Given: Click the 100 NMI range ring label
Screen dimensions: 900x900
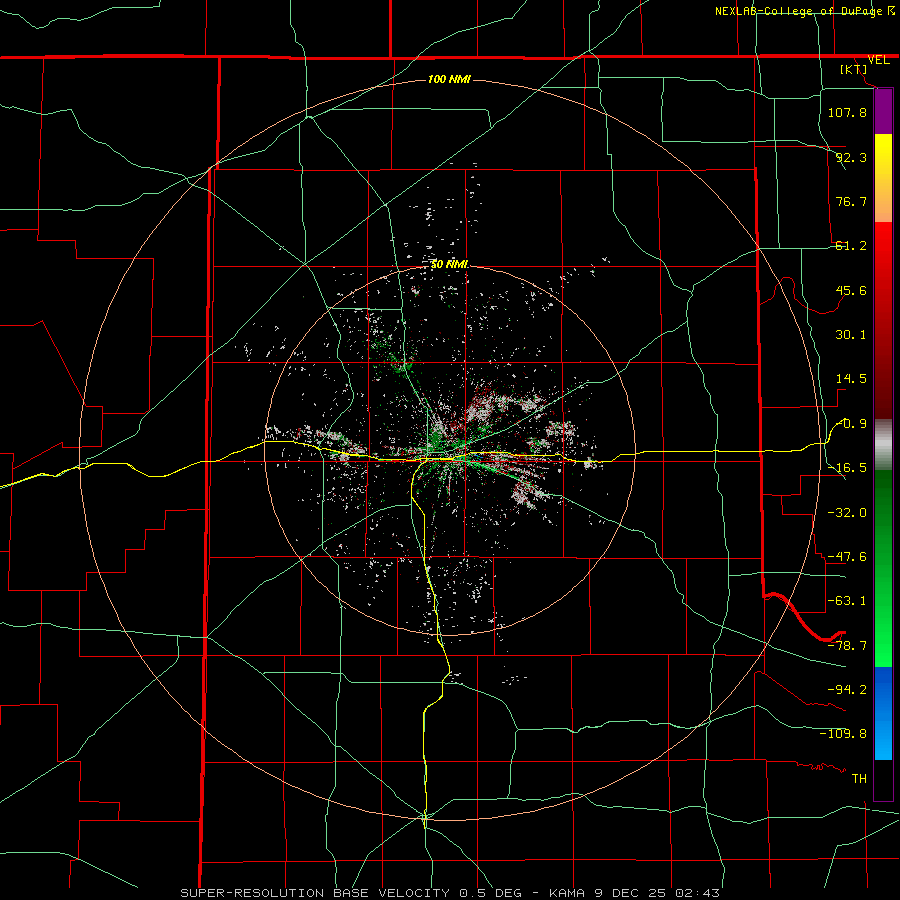Looking at the screenshot, I should (449, 79).
